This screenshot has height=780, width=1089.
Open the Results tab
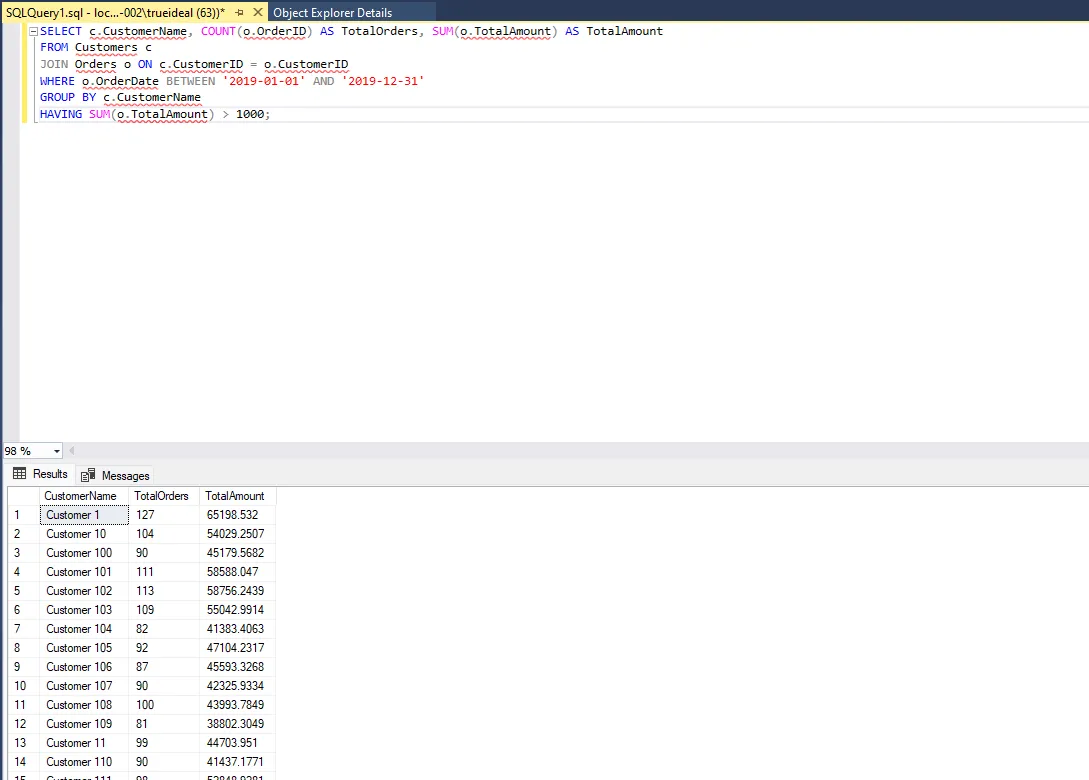41,474
